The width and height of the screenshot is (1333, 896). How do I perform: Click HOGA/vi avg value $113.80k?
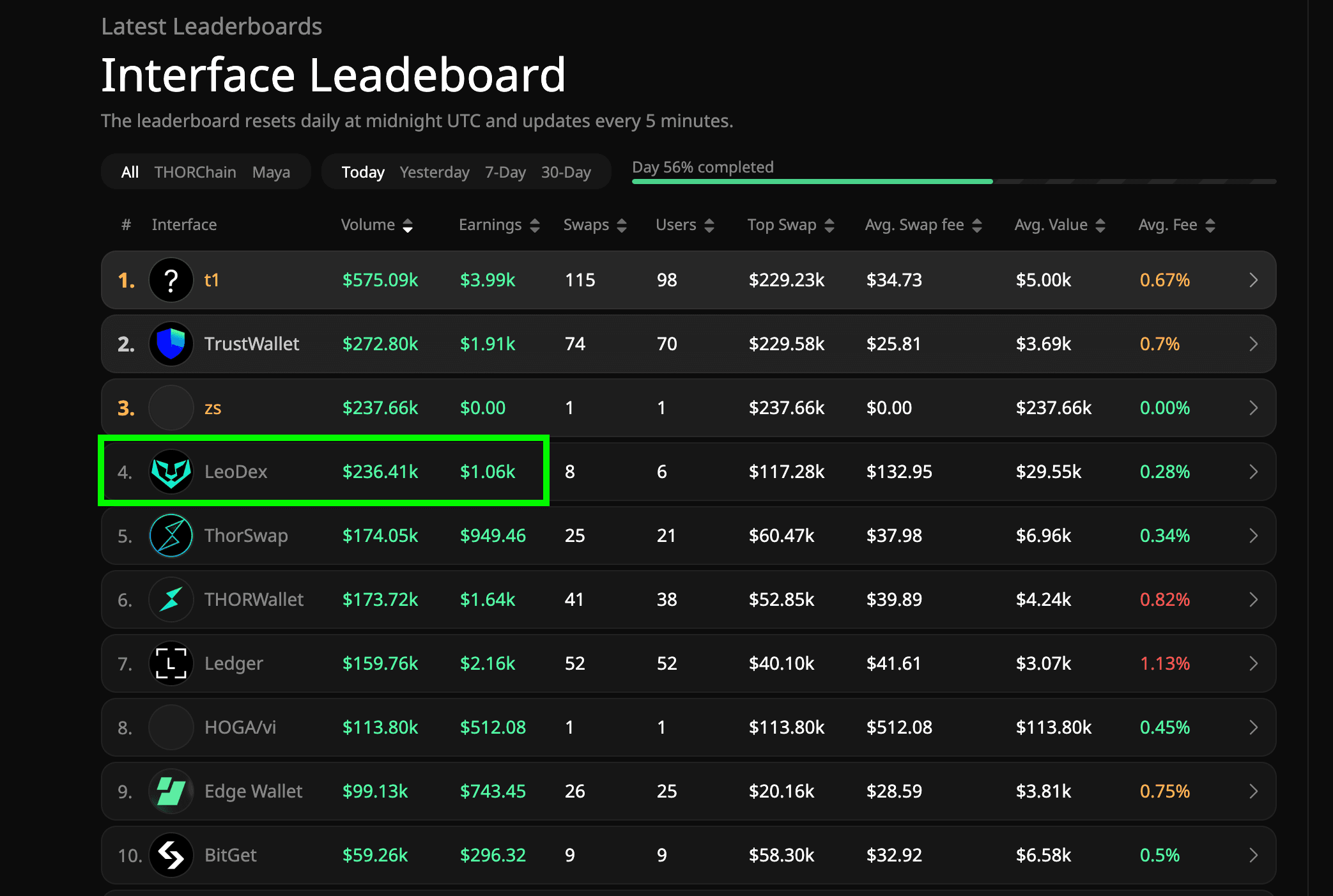coord(1054,727)
